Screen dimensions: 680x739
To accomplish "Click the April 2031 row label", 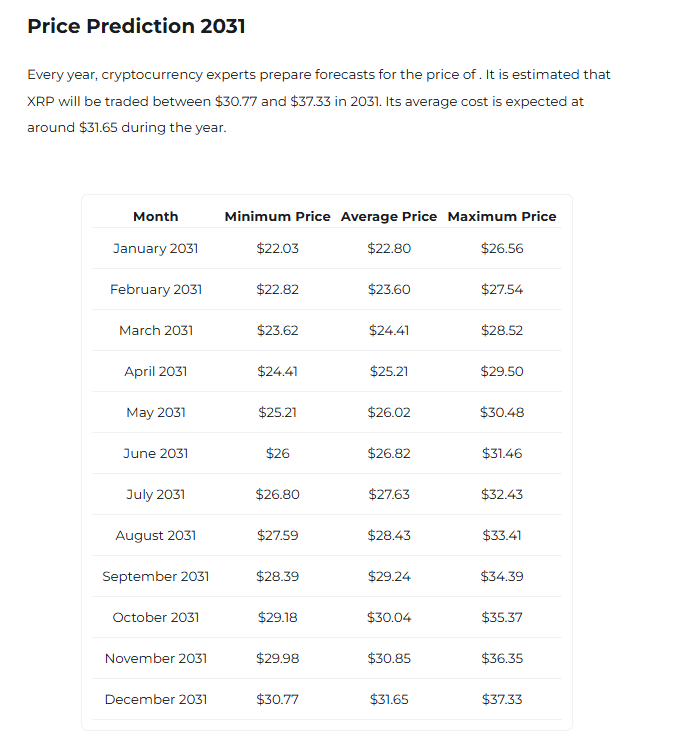I will coord(156,371).
